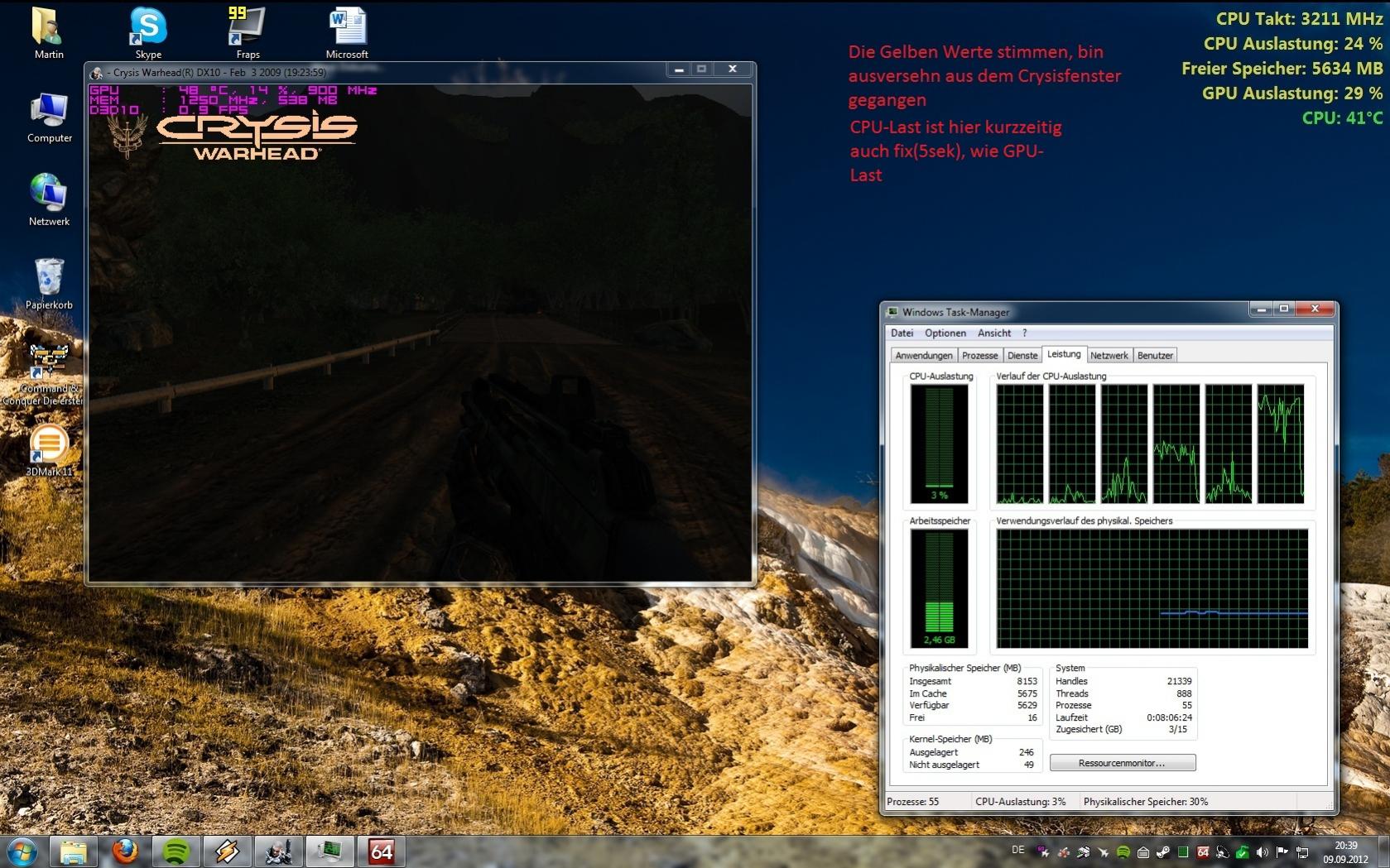Select the Leistung tab

pyautogui.click(x=1064, y=354)
